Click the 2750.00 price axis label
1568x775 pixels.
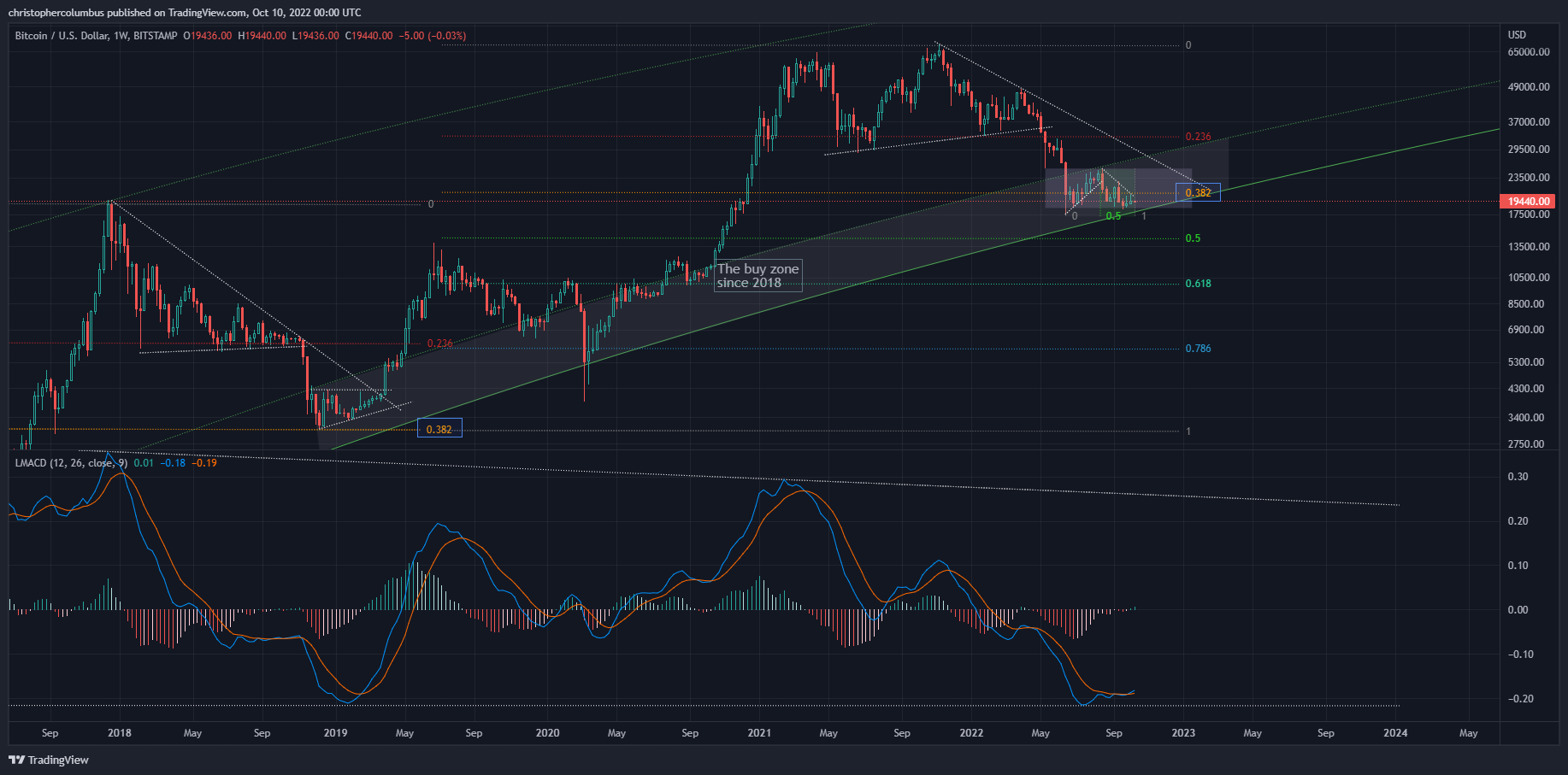(x=1526, y=444)
